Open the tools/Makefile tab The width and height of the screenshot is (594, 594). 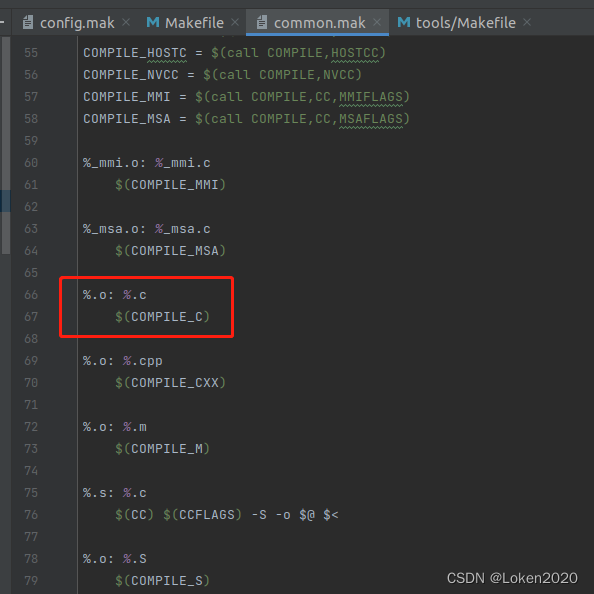coord(466,23)
